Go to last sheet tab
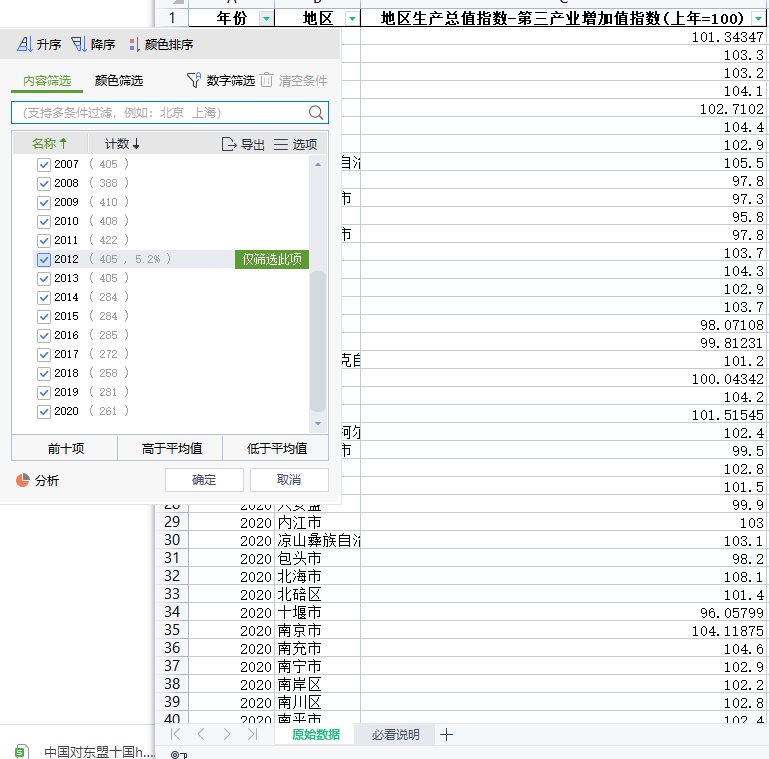 [x=252, y=734]
